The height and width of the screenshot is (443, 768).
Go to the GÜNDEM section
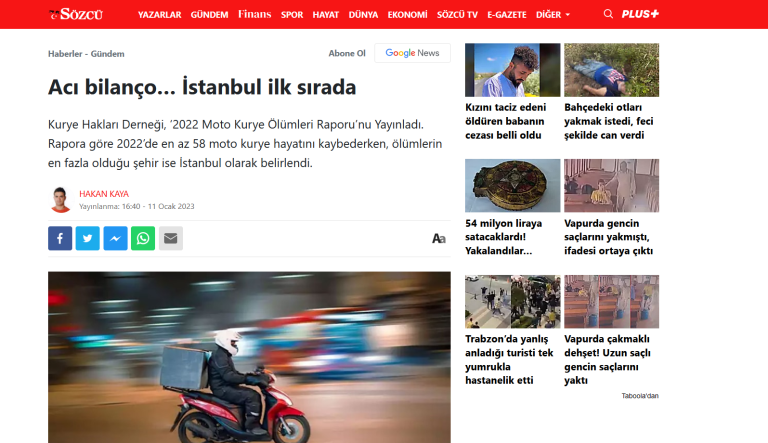coord(209,15)
